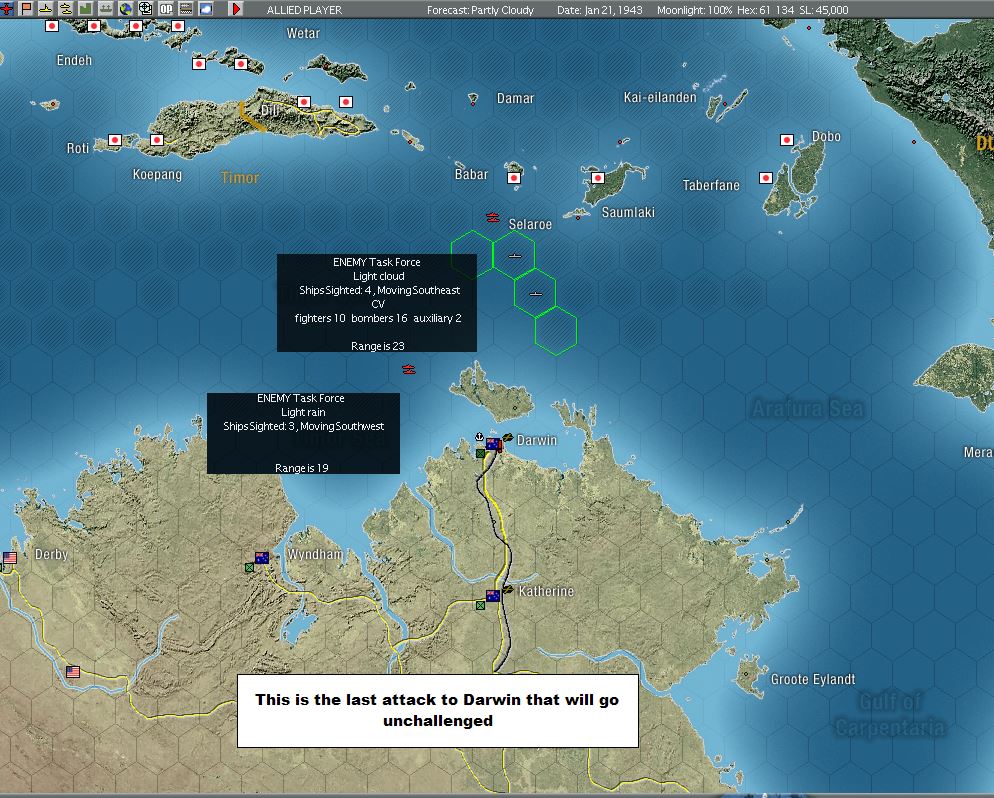
Task: Click the Darwin map label
Action: pos(537,440)
